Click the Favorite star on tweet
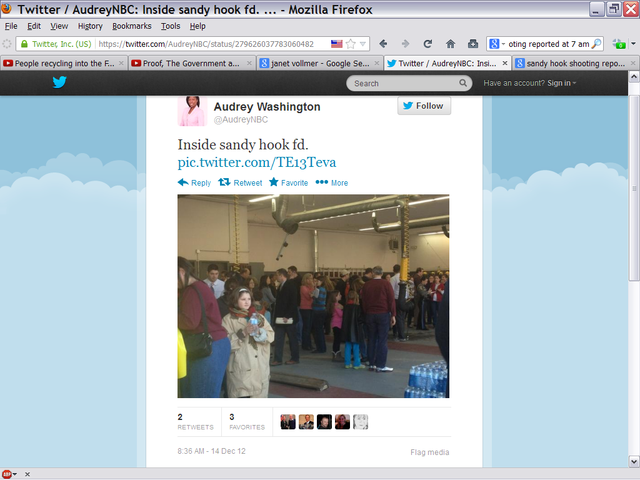640x480 pixels. click(274, 182)
